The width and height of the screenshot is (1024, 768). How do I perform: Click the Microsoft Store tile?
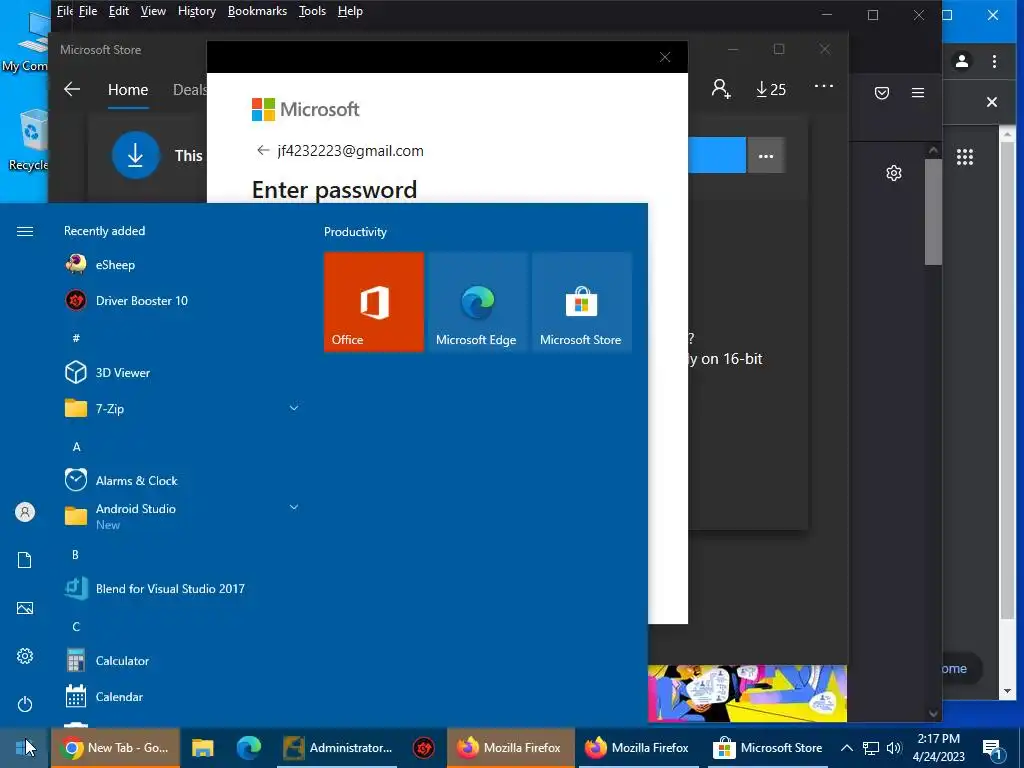[581, 302]
